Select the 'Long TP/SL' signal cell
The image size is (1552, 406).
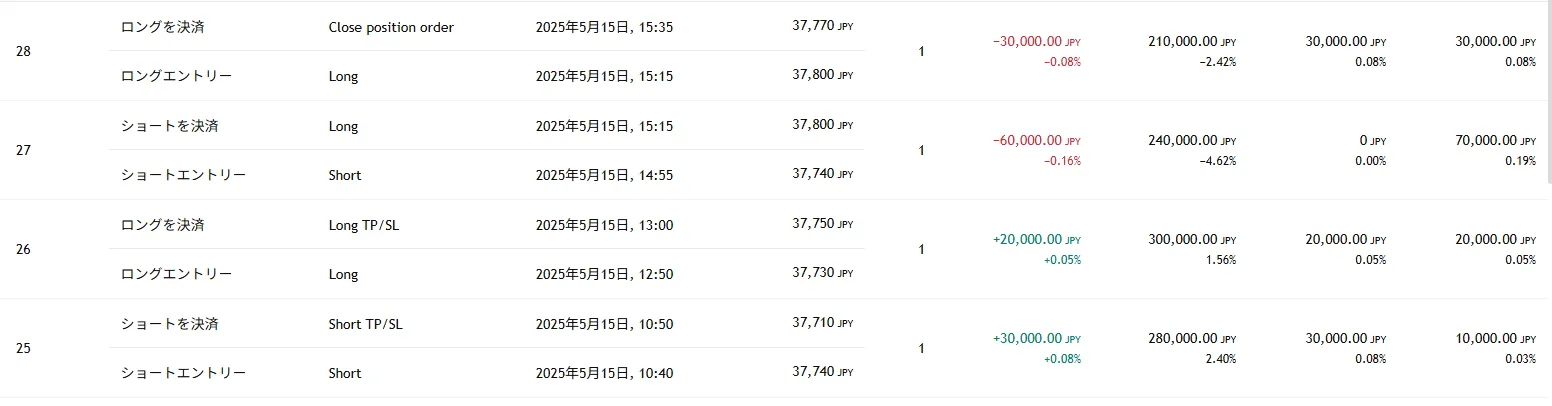coord(363,225)
